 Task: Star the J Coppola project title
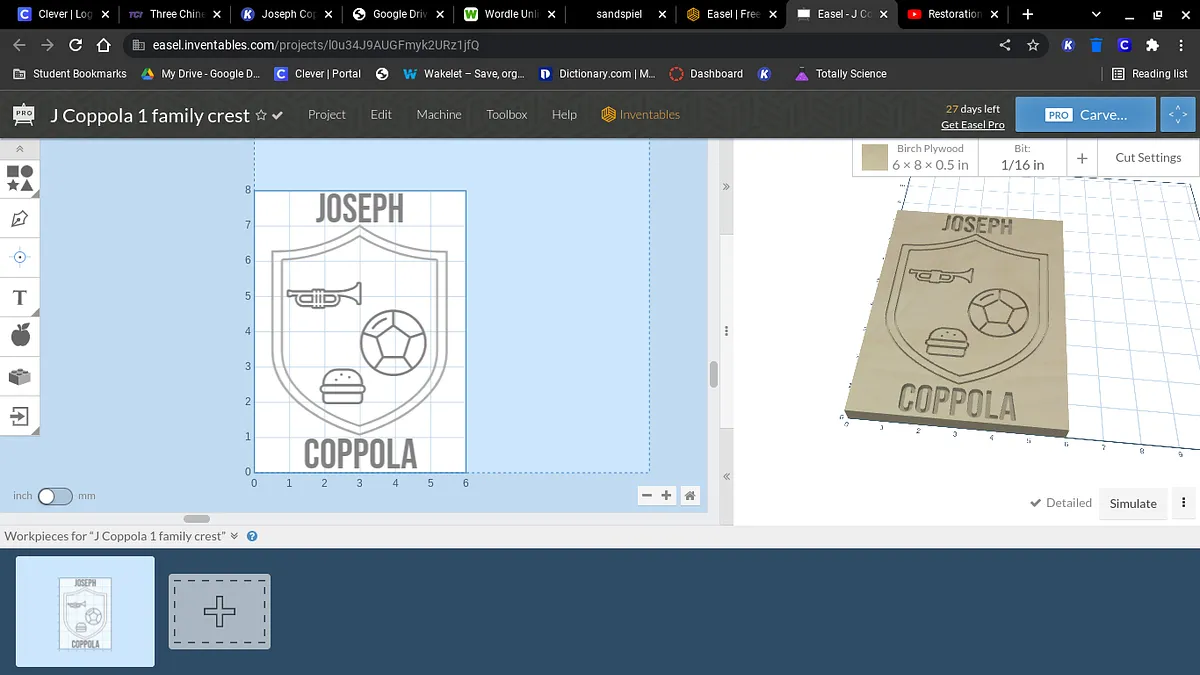pos(261,115)
